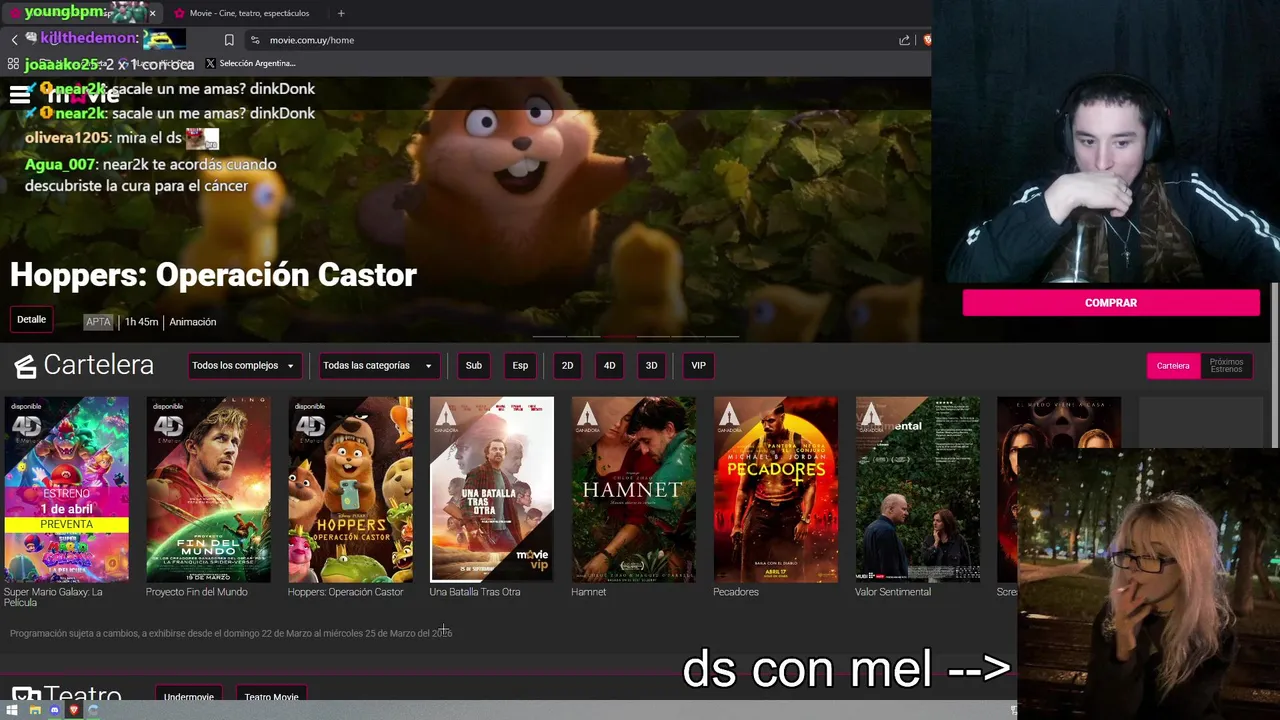Open Discord from the taskbar

[54, 710]
